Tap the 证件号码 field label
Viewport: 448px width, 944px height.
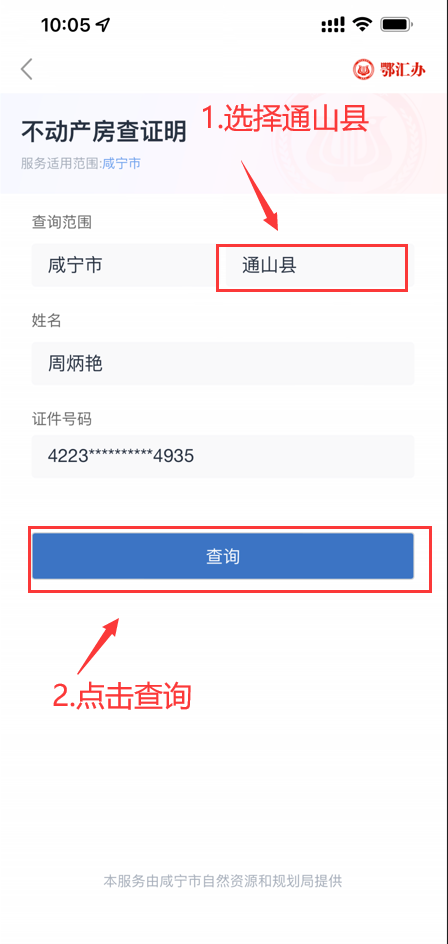click(62, 419)
